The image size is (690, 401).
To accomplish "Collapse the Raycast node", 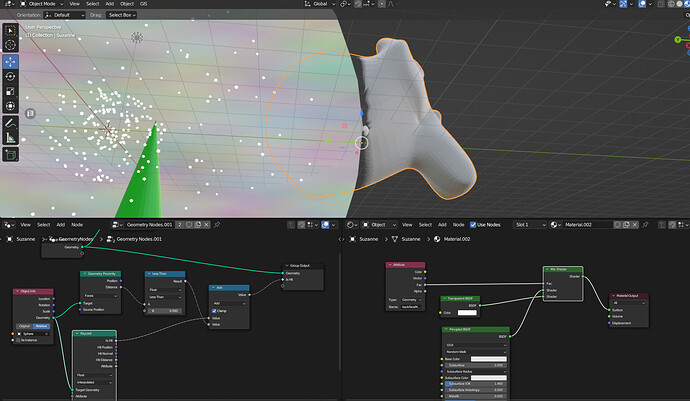I will [77, 334].
